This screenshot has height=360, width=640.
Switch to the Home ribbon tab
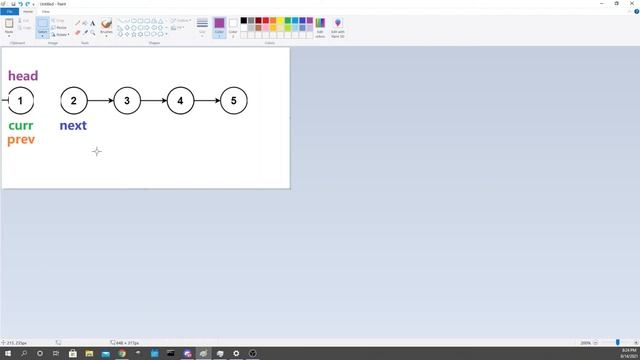point(28,11)
